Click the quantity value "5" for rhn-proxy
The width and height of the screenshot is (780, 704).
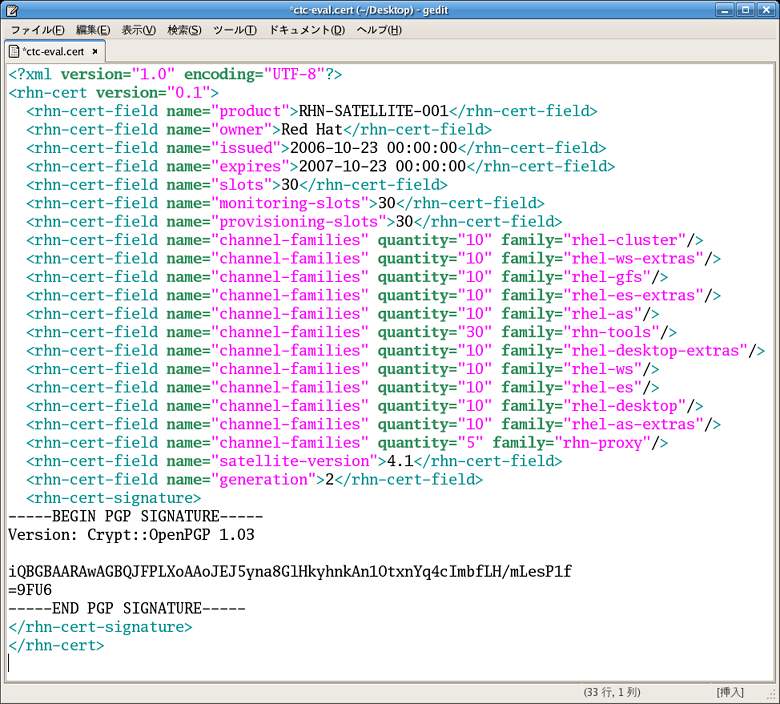pos(470,442)
